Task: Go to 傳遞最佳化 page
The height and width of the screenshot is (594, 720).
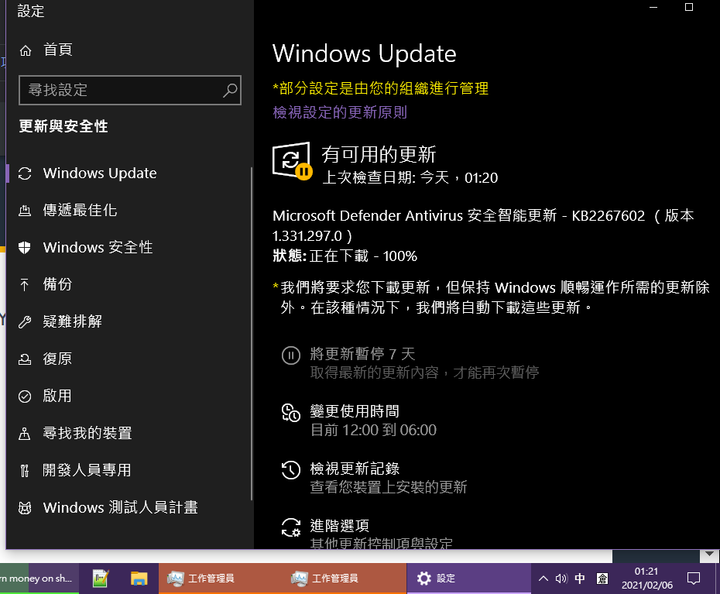Action: [x=129, y=211]
